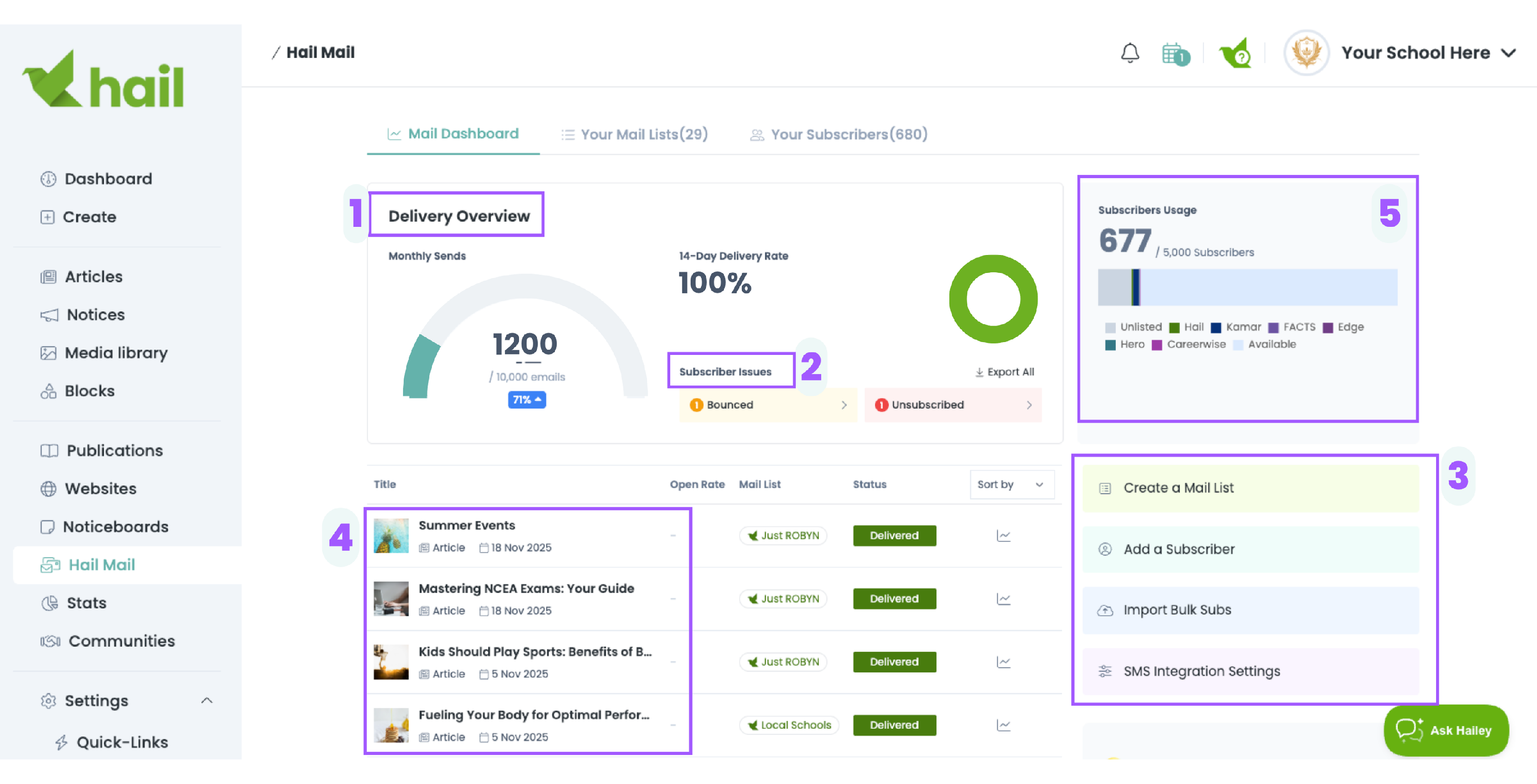The height and width of the screenshot is (784, 1537).
Task: Collapse the Settings section chevron
Action: [x=206, y=701]
